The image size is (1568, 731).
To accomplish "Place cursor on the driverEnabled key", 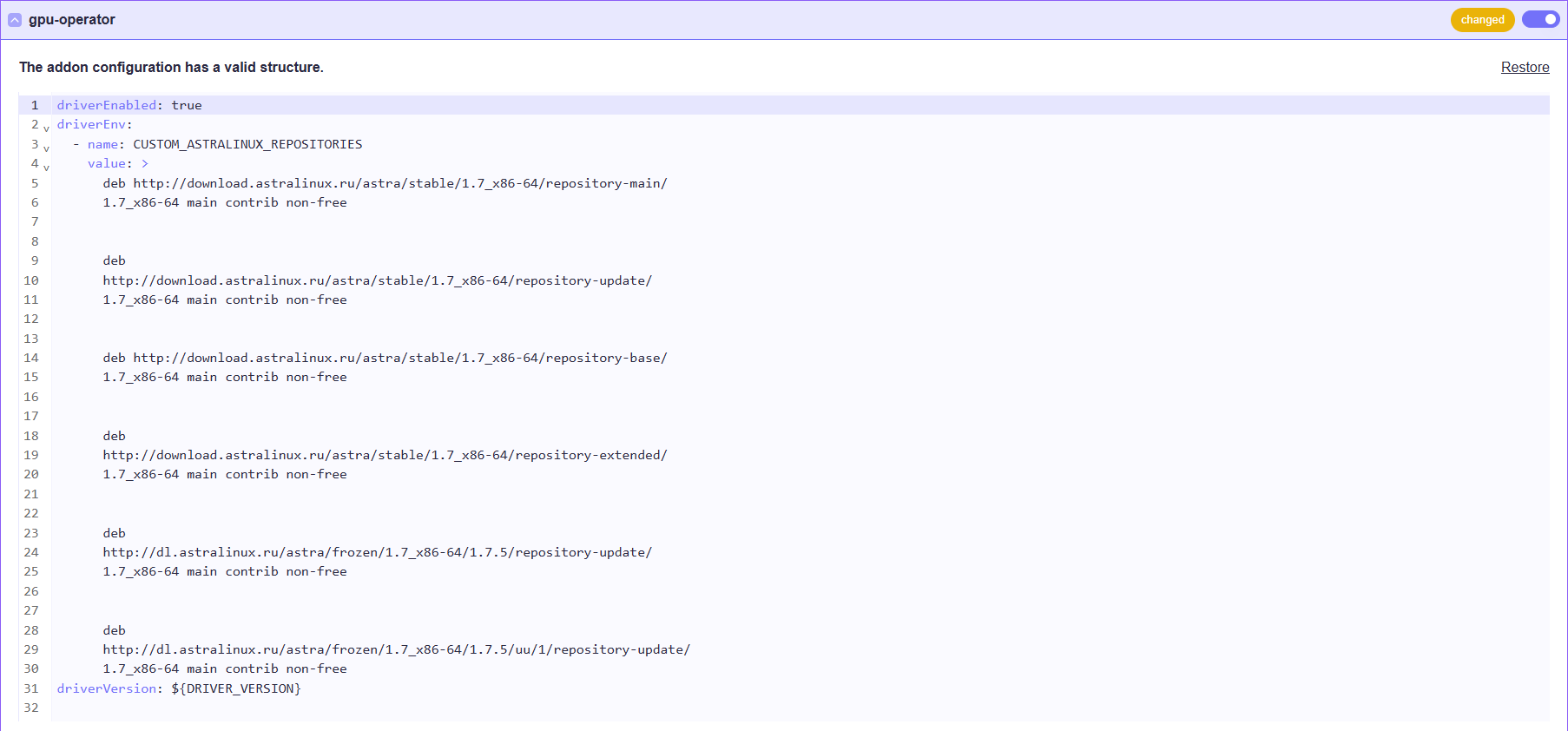I will 106,105.
